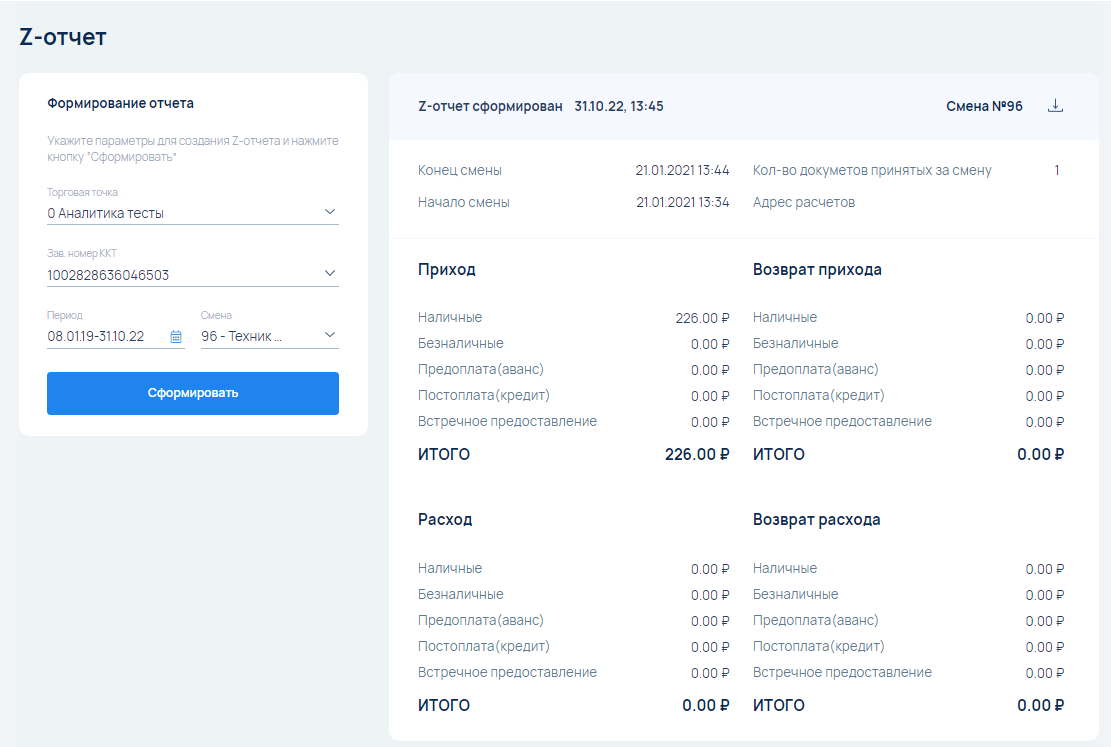Open the Смена dropdown chevron
1111x747 pixels.
330,336
